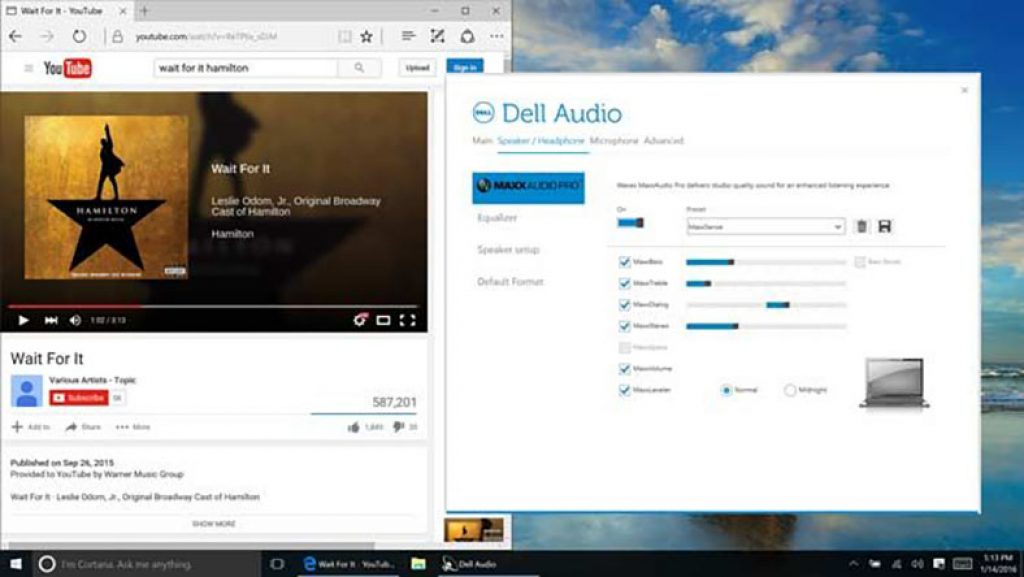Open the Edge Hub panel

pyautogui.click(x=408, y=36)
